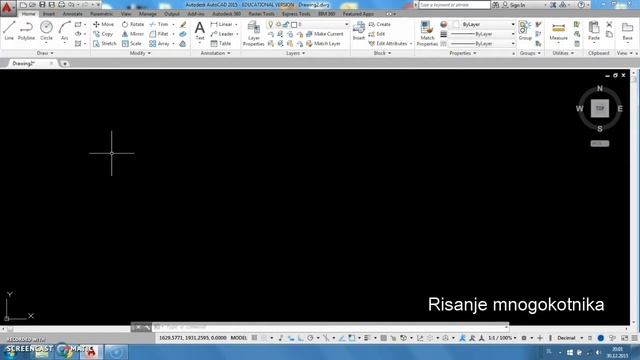Click Sign In link

click(x=513, y=5)
